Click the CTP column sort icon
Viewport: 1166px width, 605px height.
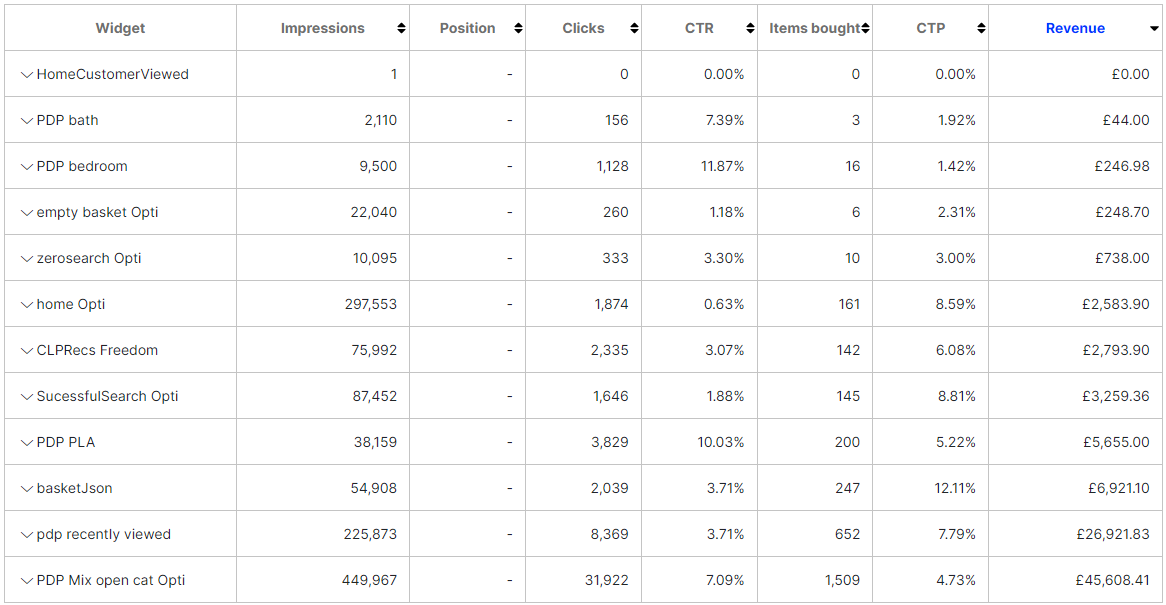click(981, 29)
